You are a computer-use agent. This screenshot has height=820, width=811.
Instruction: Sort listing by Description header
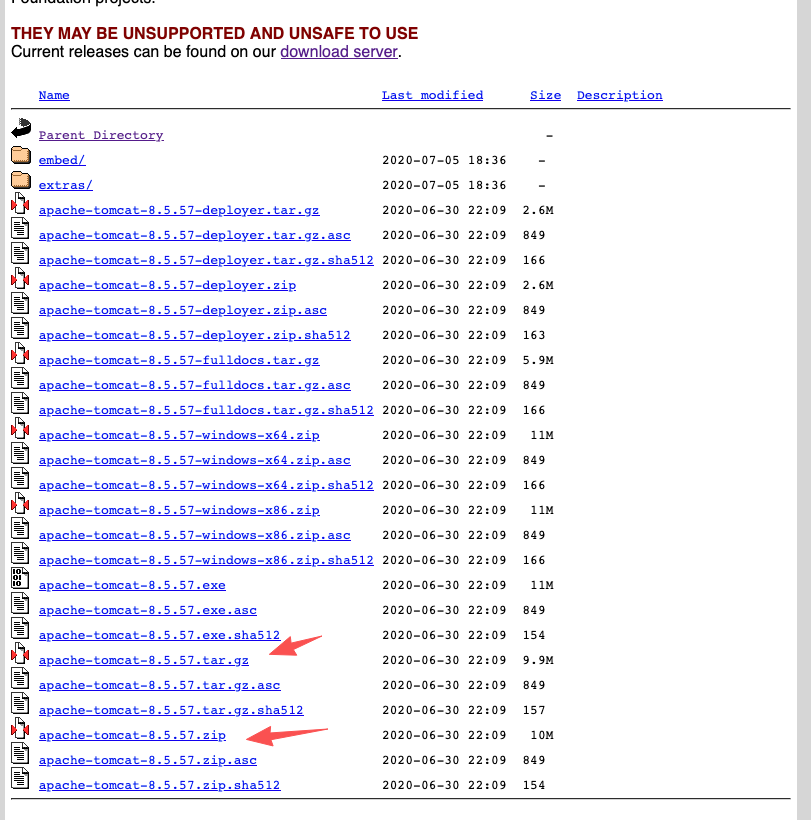(x=620, y=95)
